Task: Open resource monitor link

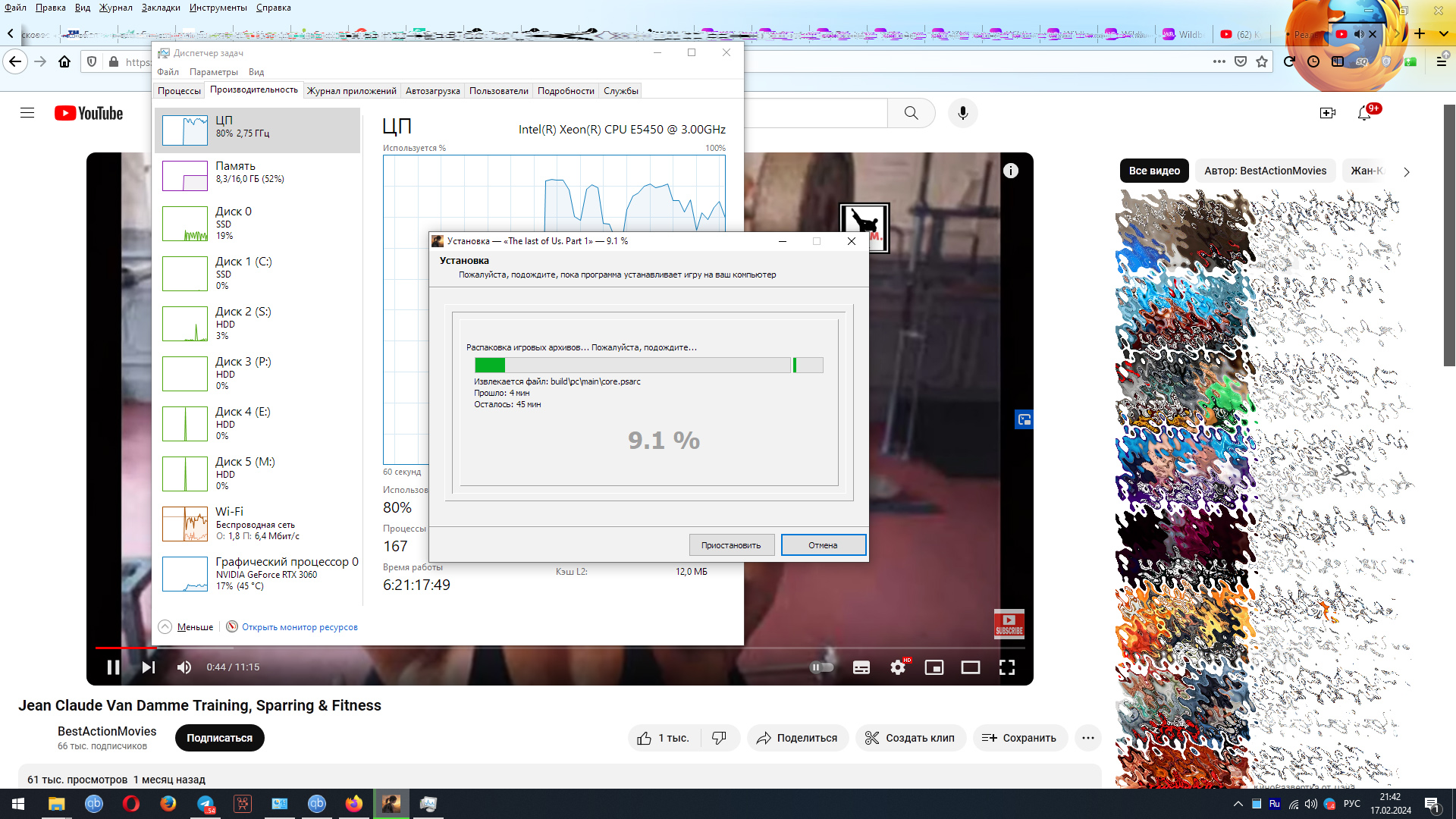Action: [x=300, y=627]
